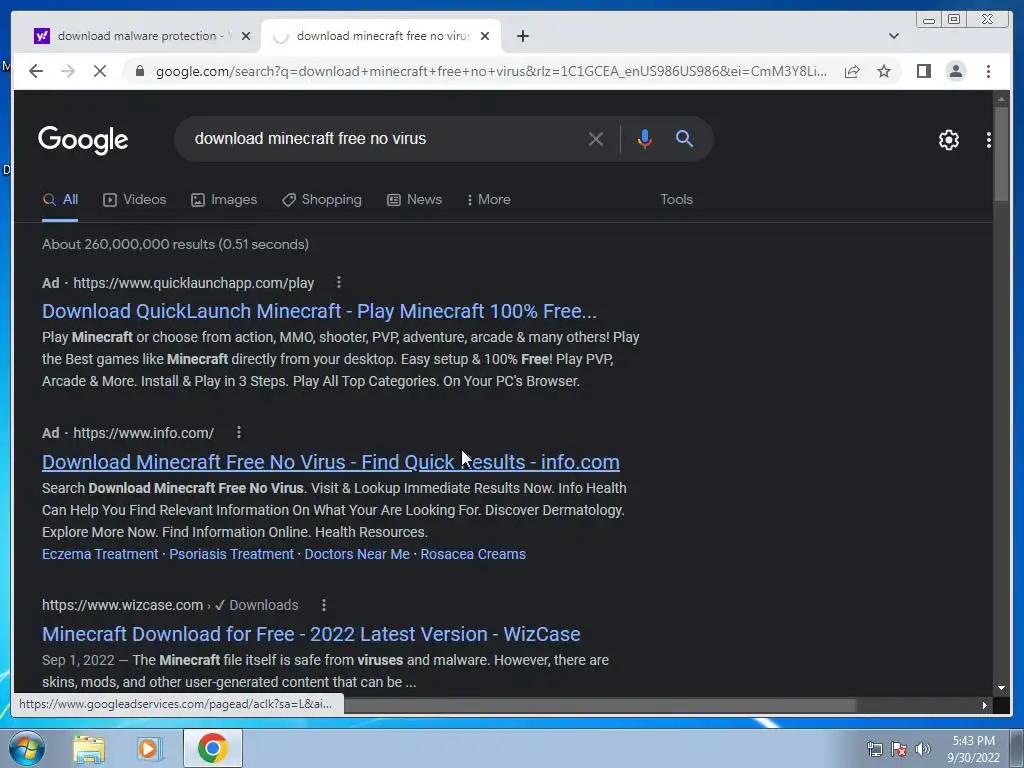
Task: Click the browser forward arrow
Action: [68, 71]
